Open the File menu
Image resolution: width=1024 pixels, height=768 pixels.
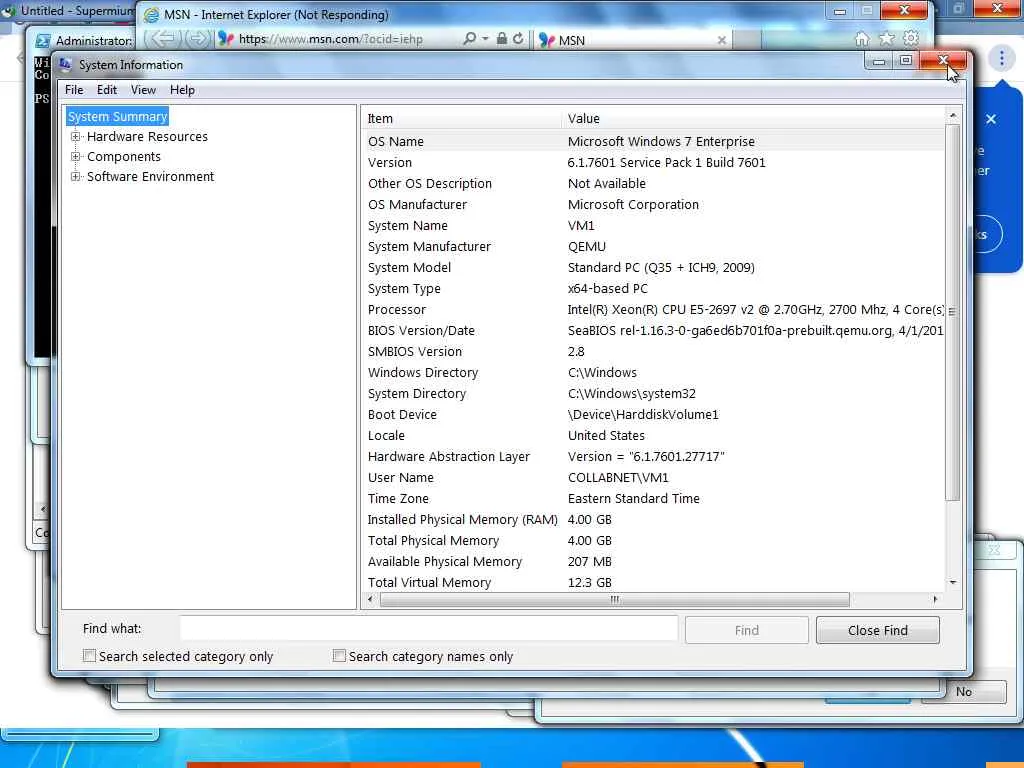(74, 90)
